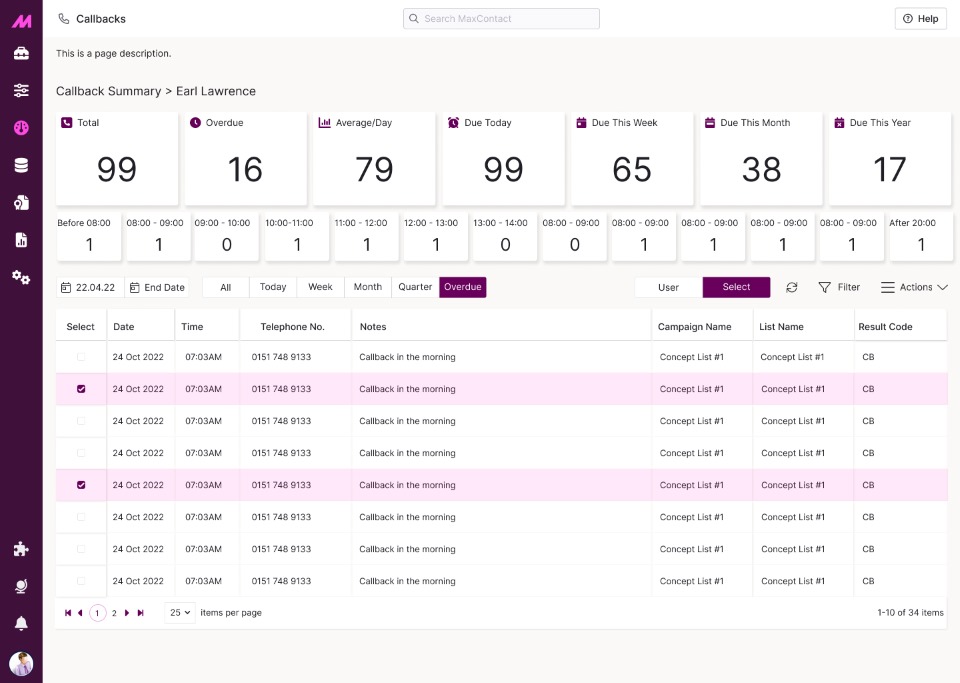Open the Actions dropdown menu
The height and width of the screenshot is (683, 960).
pos(914,287)
